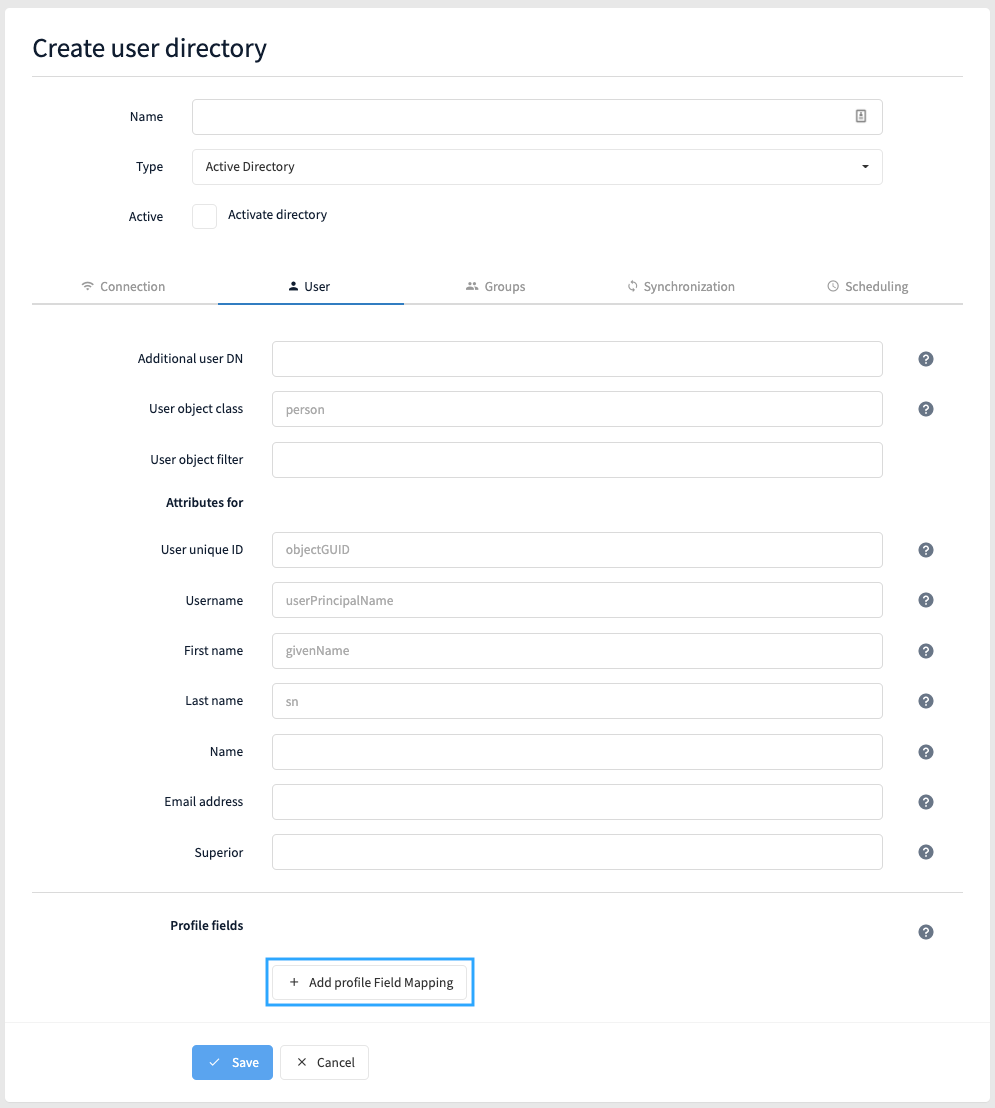Image resolution: width=995 pixels, height=1108 pixels.
Task: Enable the Activate directory checkbox
Action: 204,216
